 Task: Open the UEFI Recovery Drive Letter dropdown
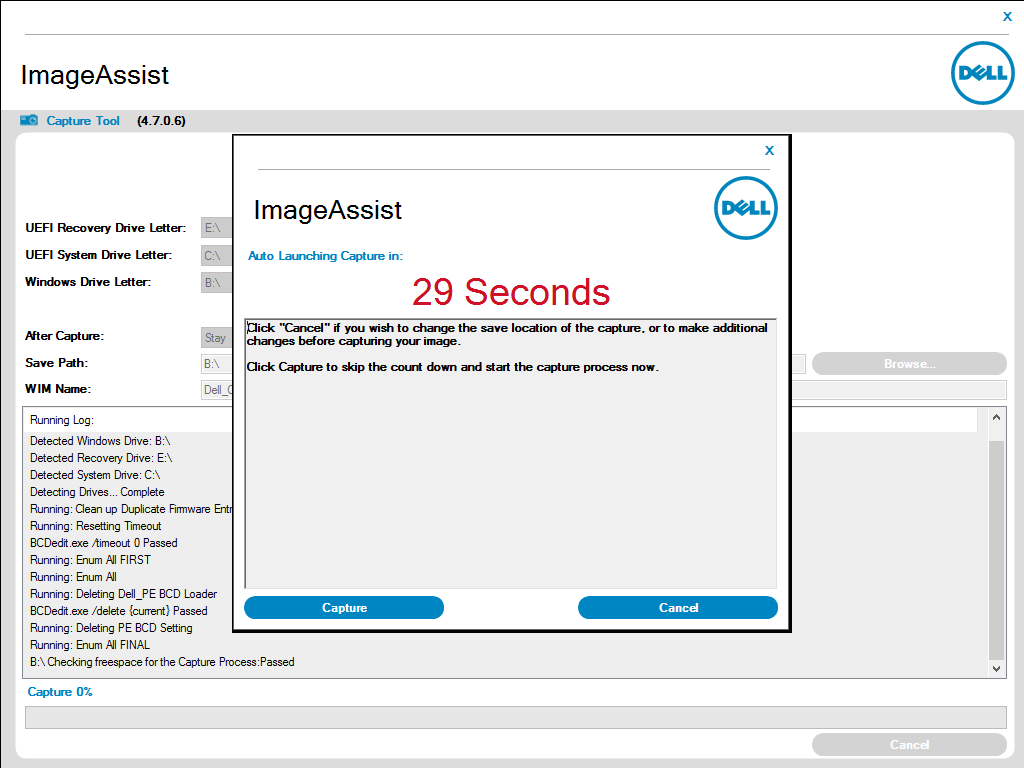217,228
